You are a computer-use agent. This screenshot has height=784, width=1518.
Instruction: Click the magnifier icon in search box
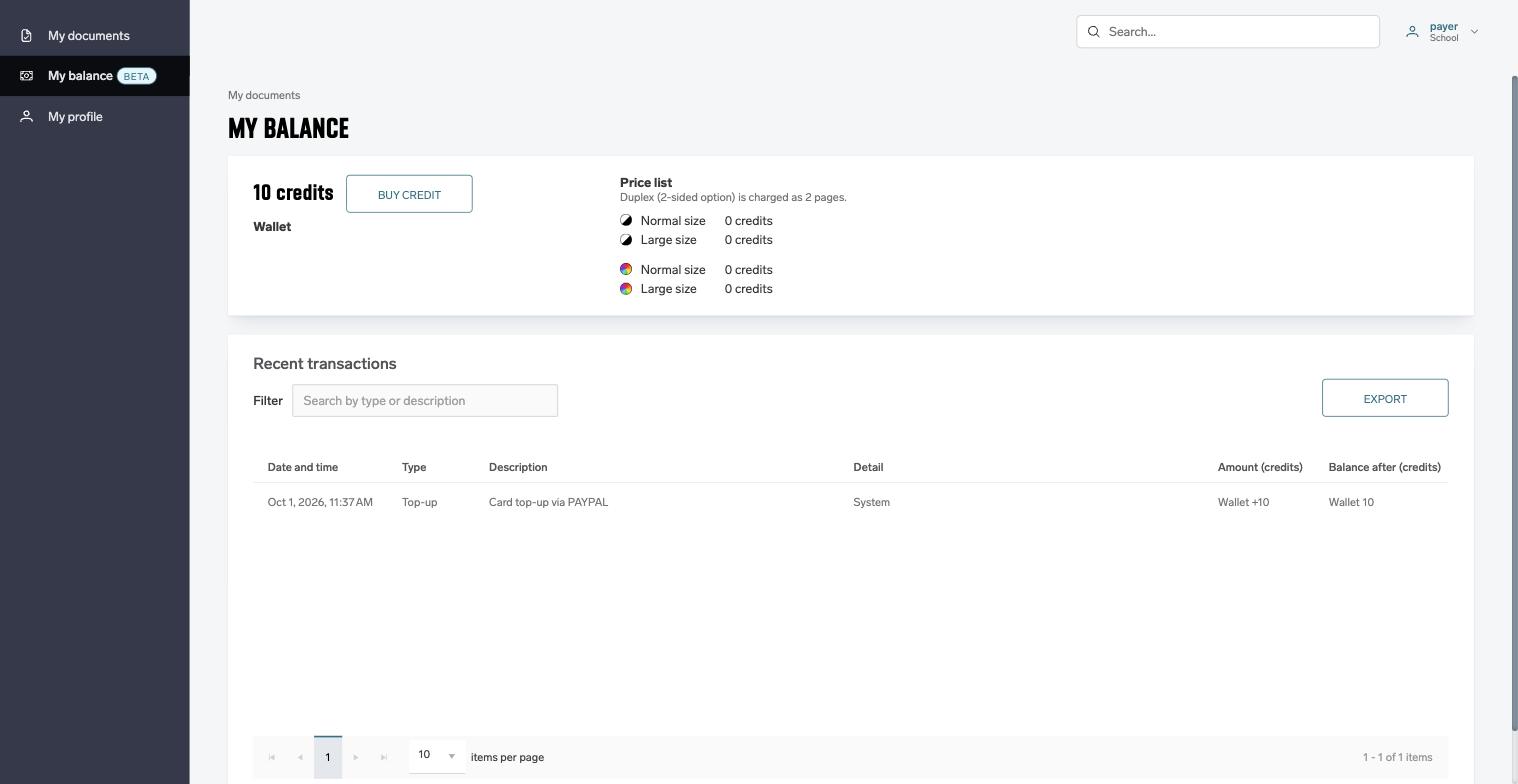tap(1093, 32)
